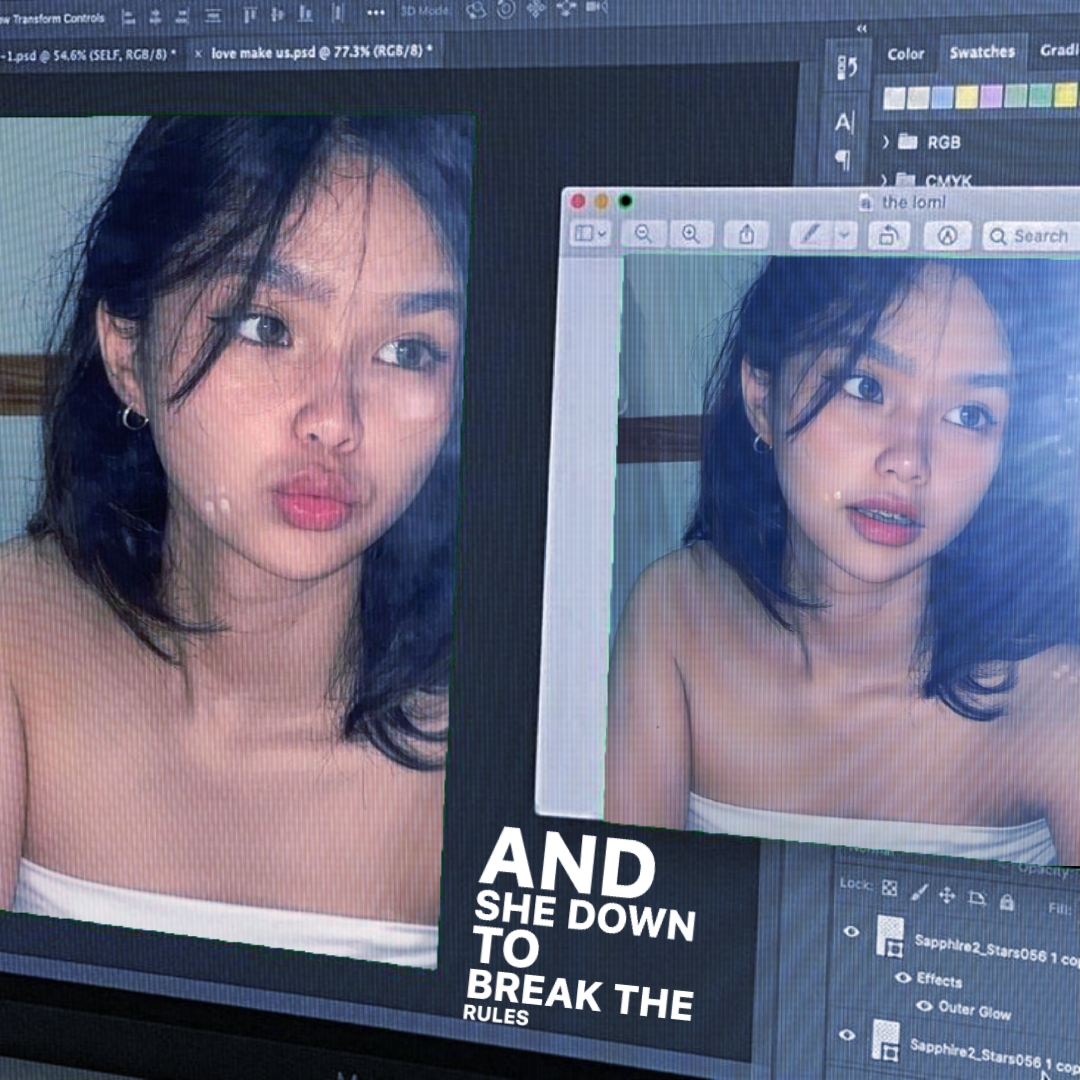Switch to the love make us.psd tab
The height and width of the screenshot is (1080, 1080).
(320, 52)
